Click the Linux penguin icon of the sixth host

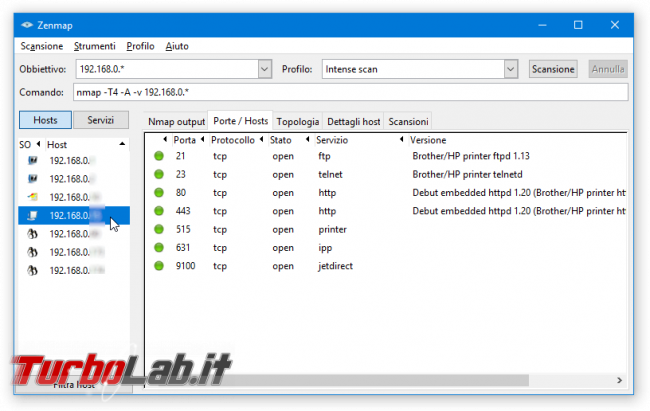(x=32, y=252)
